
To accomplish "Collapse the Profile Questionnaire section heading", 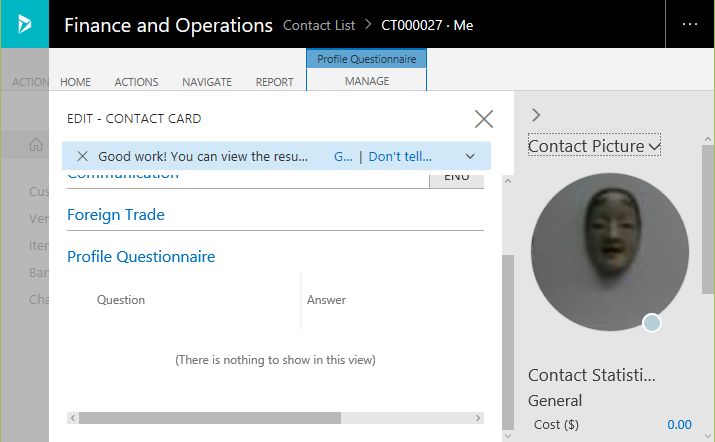I will coord(141,256).
